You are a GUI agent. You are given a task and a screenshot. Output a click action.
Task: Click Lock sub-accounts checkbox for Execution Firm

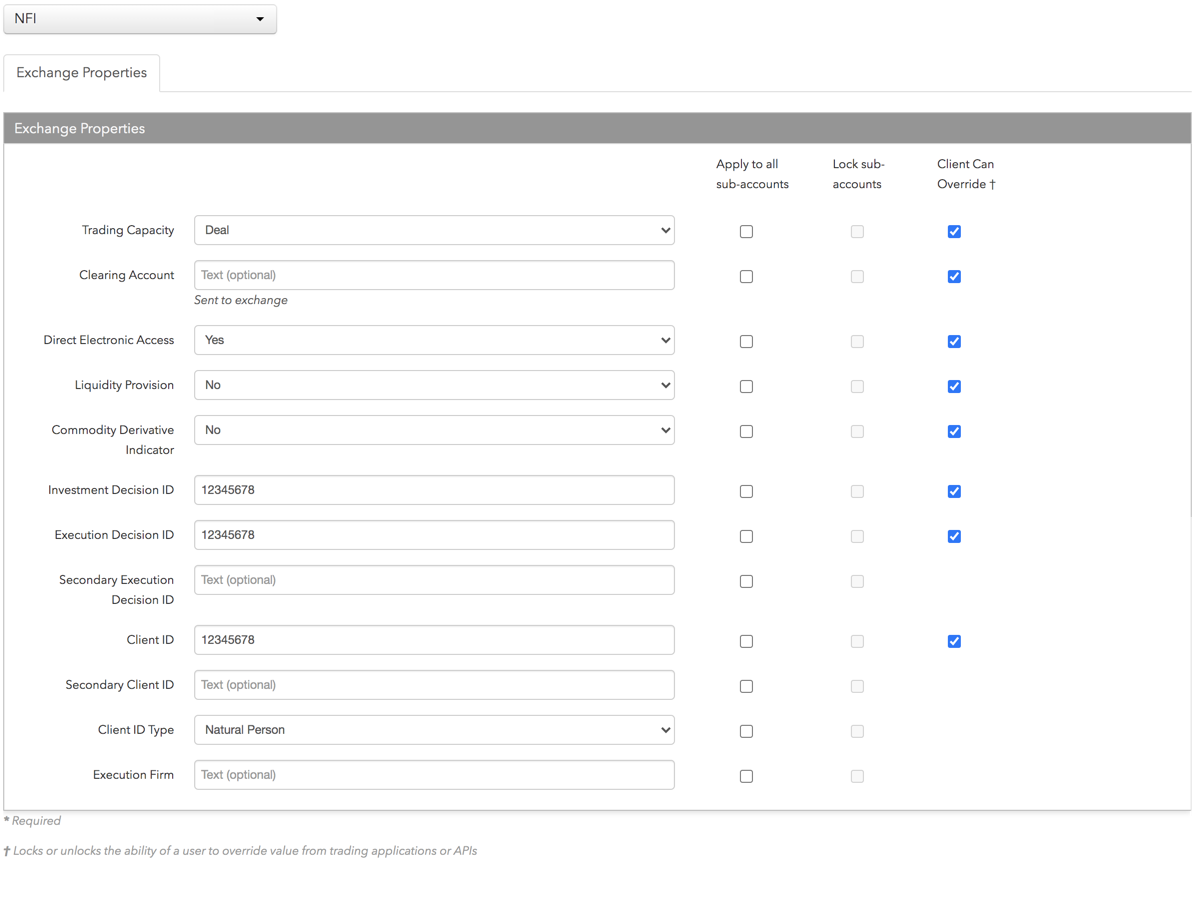coord(857,776)
